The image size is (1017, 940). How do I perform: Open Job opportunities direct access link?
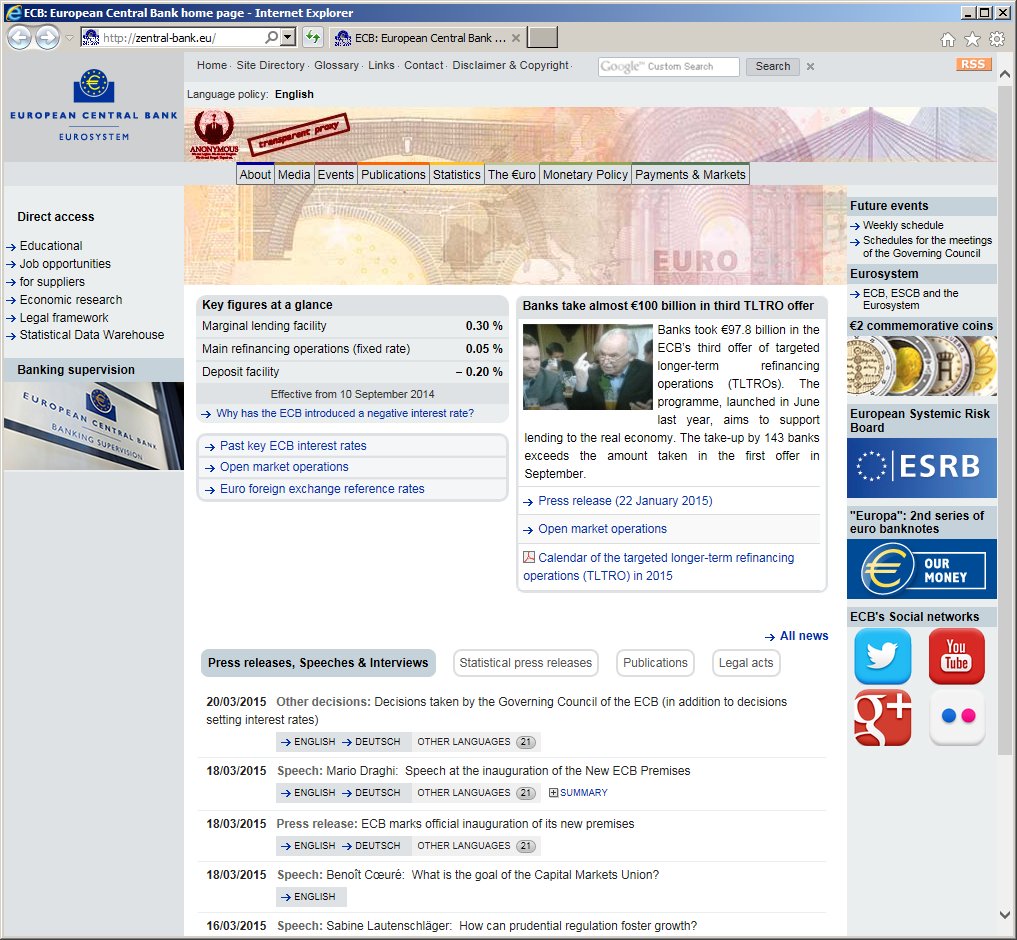click(65, 264)
